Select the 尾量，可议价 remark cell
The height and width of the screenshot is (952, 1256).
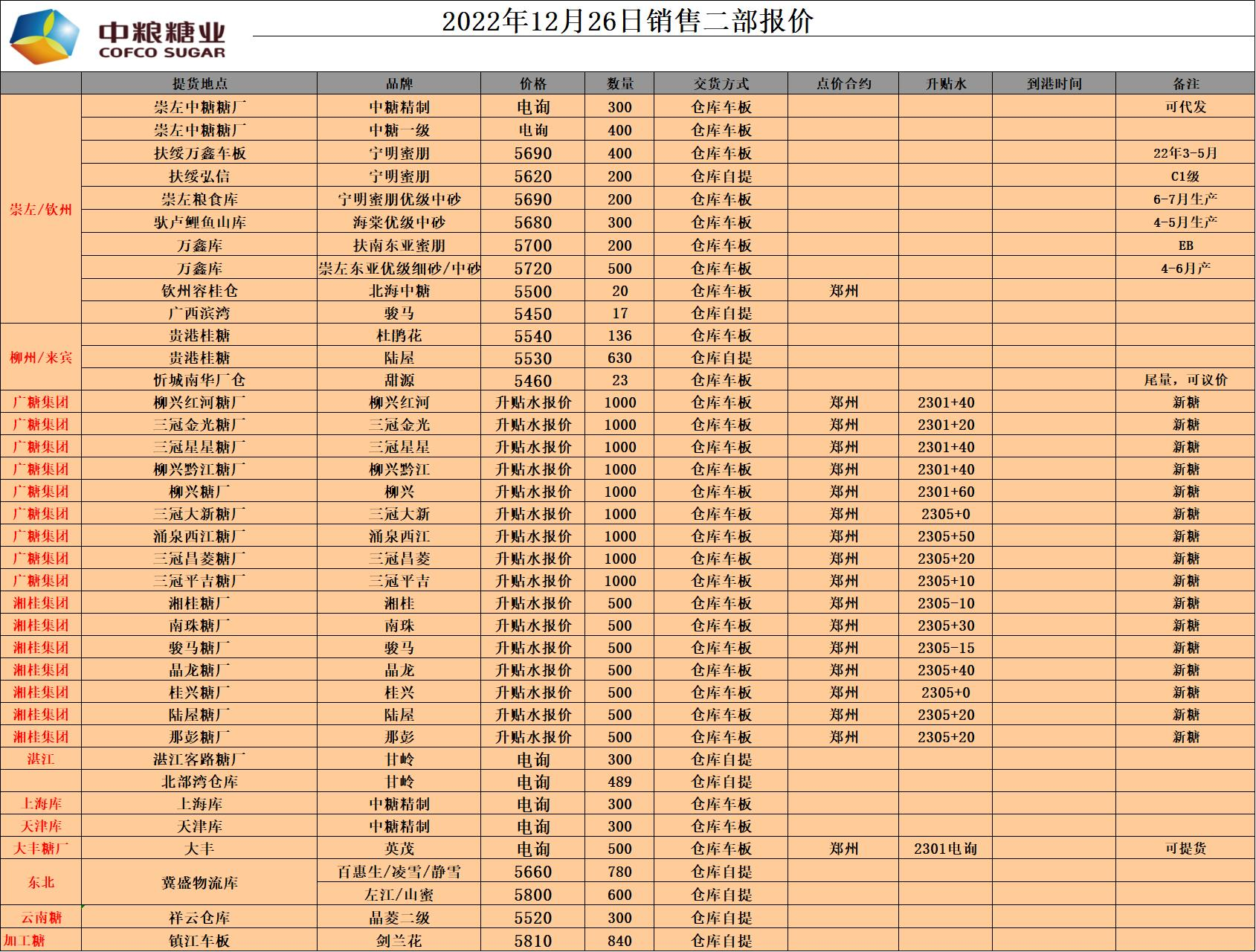pyautogui.click(x=1185, y=380)
